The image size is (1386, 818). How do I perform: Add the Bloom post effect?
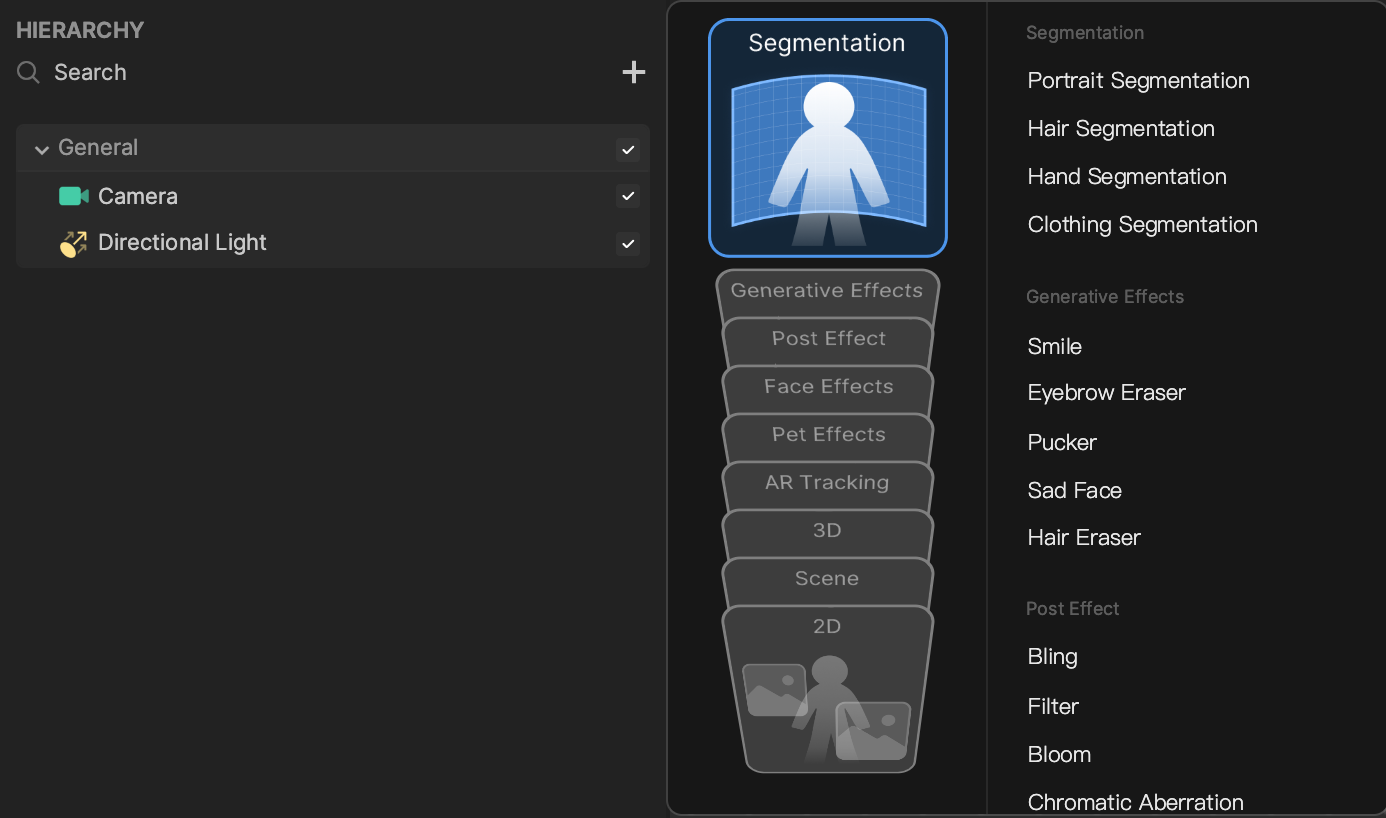(1059, 755)
